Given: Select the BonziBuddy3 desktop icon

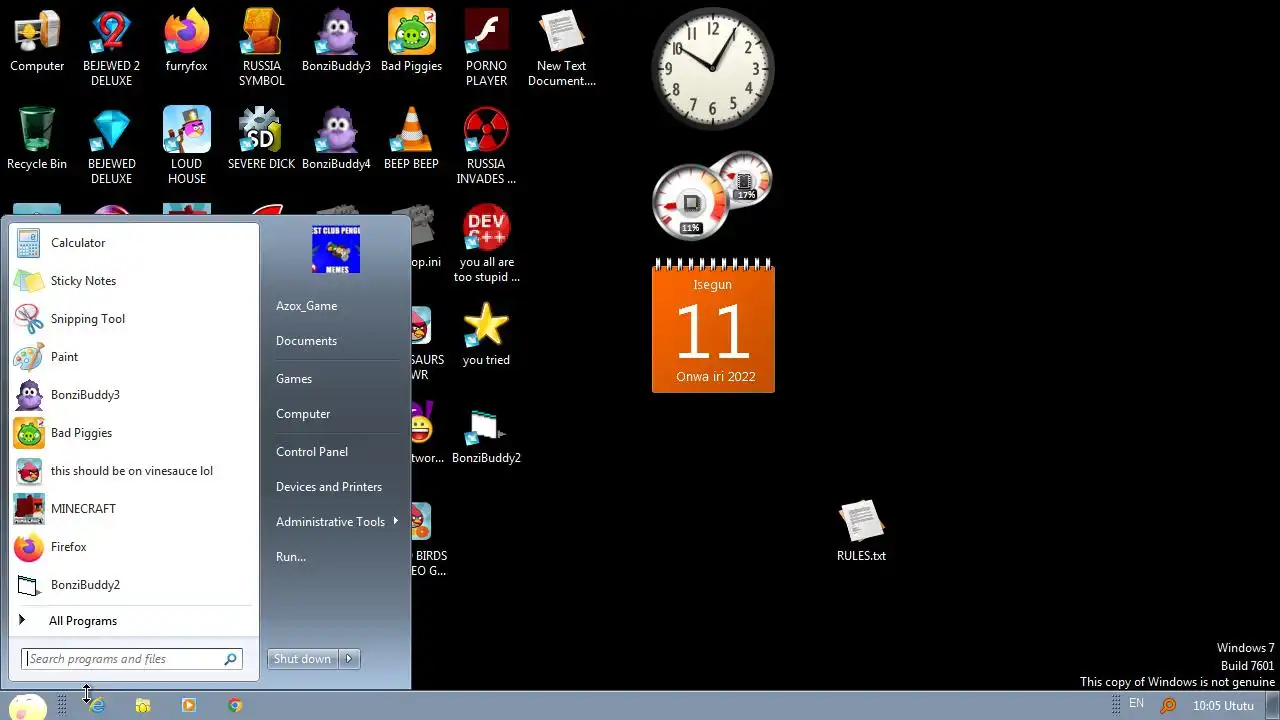Looking at the screenshot, I should (x=336, y=42).
